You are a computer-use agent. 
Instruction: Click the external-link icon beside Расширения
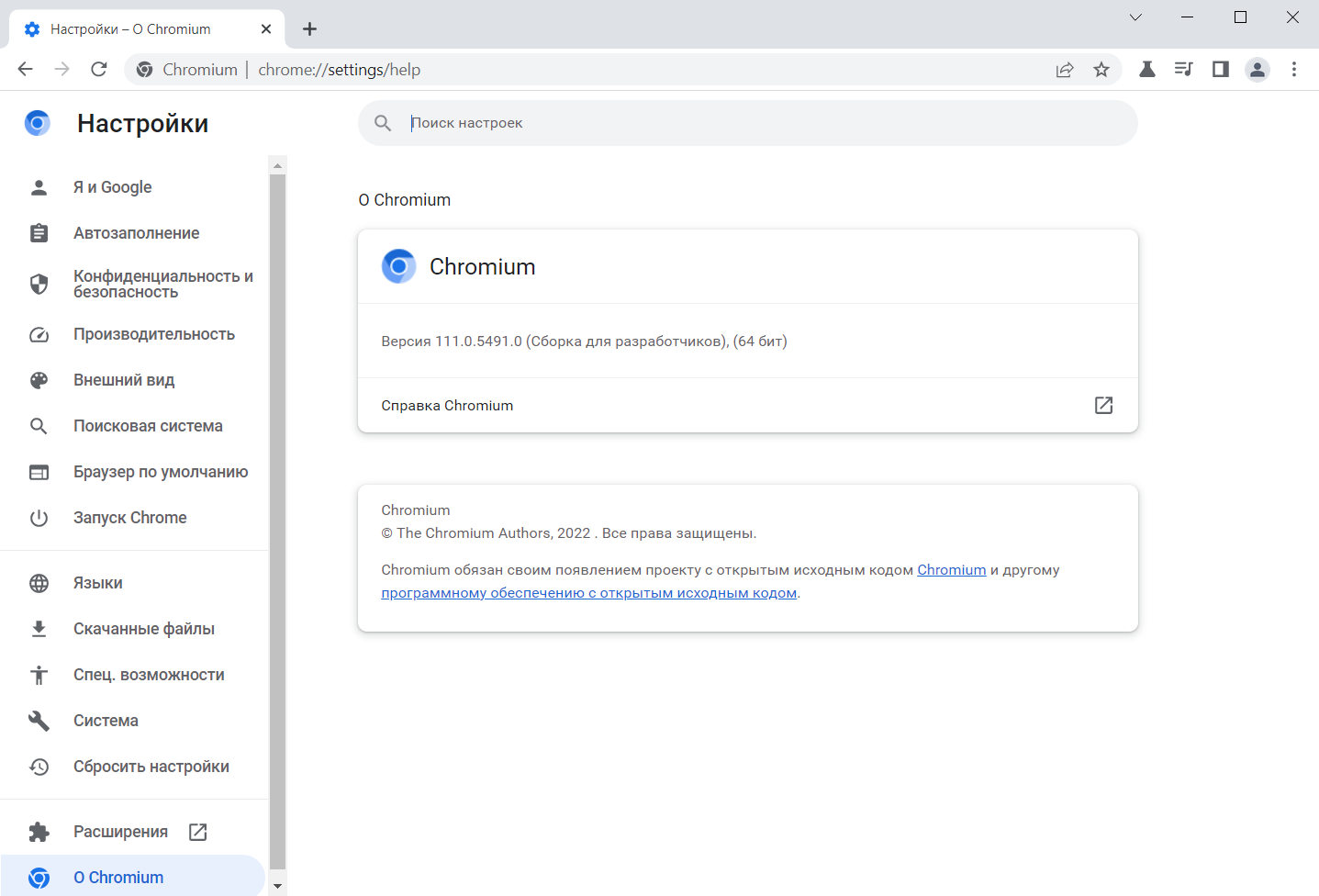197,832
